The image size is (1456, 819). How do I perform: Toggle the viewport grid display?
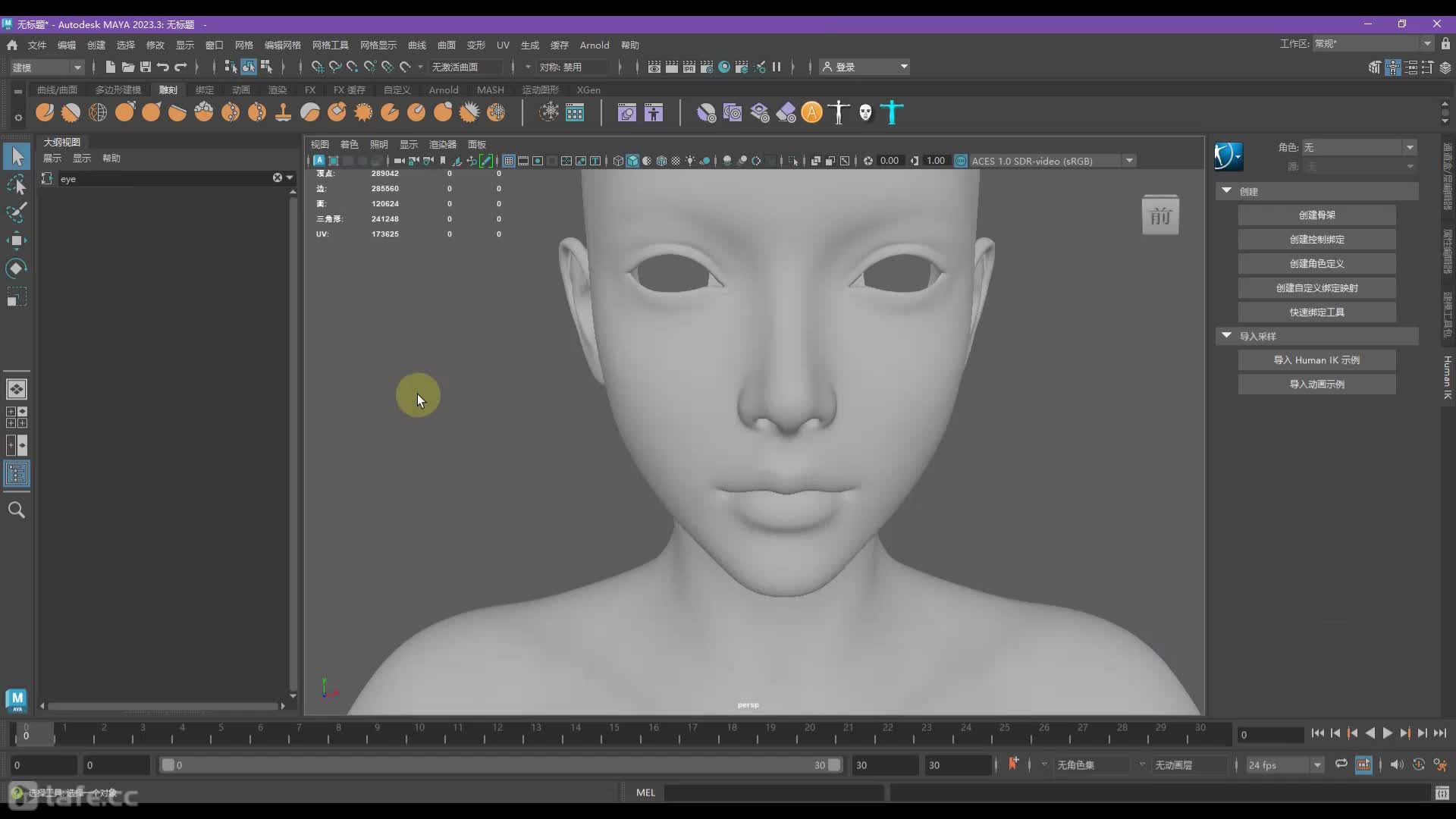(x=509, y=161)
